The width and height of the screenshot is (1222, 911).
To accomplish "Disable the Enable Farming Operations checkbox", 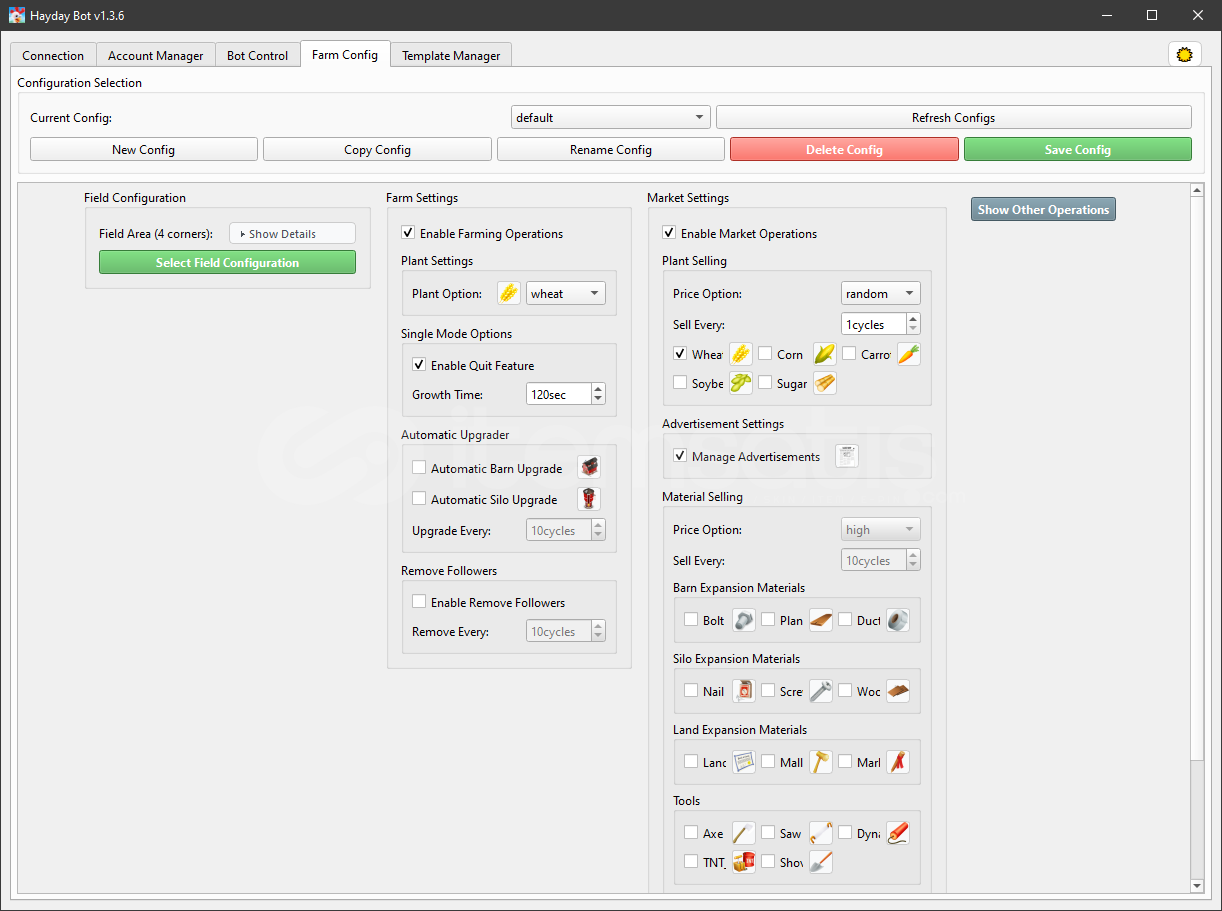I will click(408, 233).
